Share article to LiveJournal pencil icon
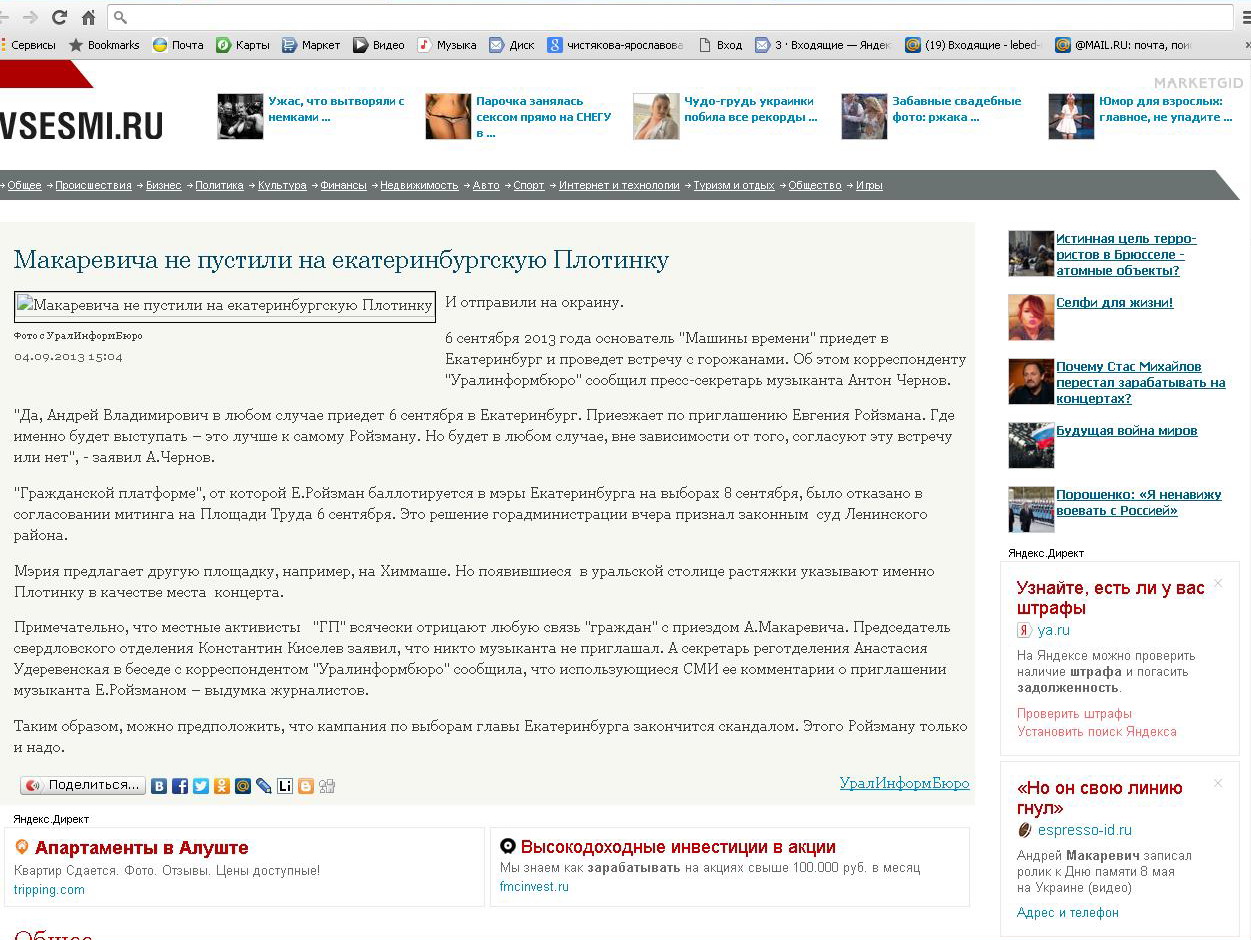The height and width of the screenshot is (940, 1251). 264,786
